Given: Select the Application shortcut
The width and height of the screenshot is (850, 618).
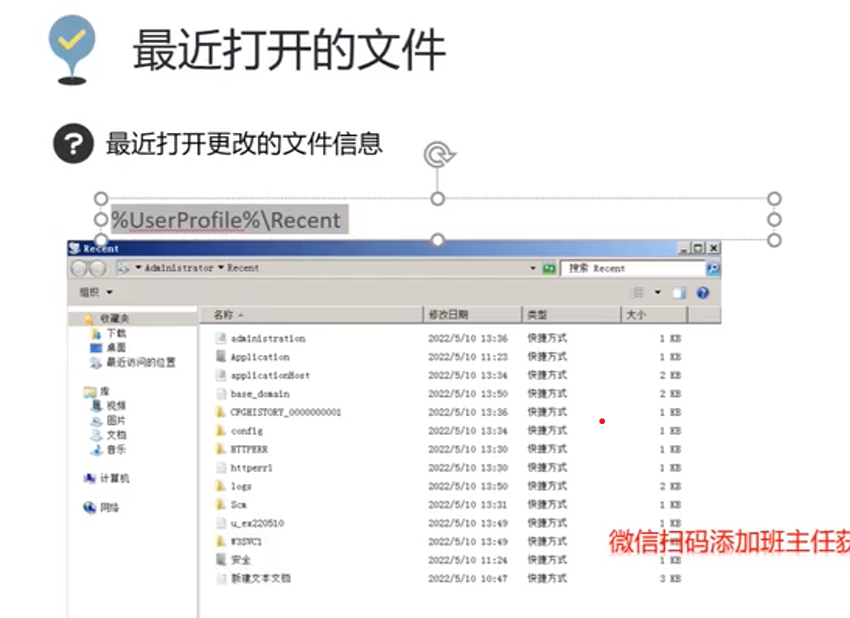Looking at the screenshot, I should pos(260,357).
